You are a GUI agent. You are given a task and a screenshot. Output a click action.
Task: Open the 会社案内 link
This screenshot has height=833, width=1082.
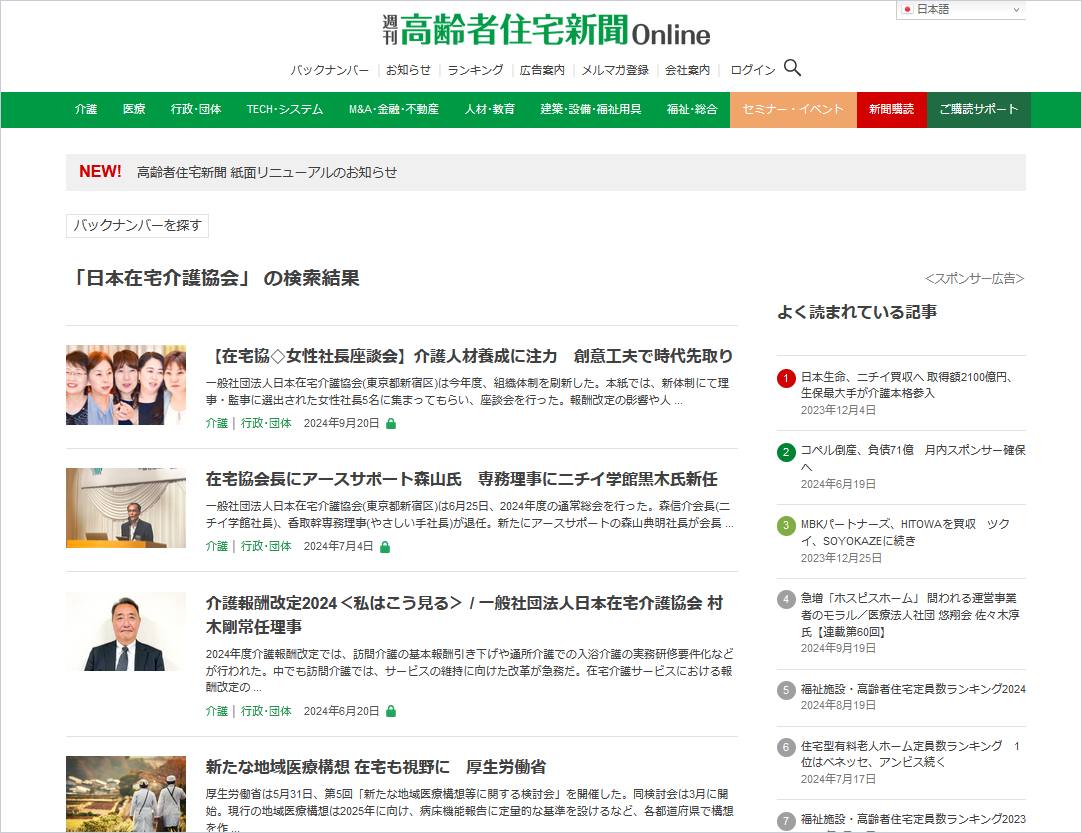687,70
